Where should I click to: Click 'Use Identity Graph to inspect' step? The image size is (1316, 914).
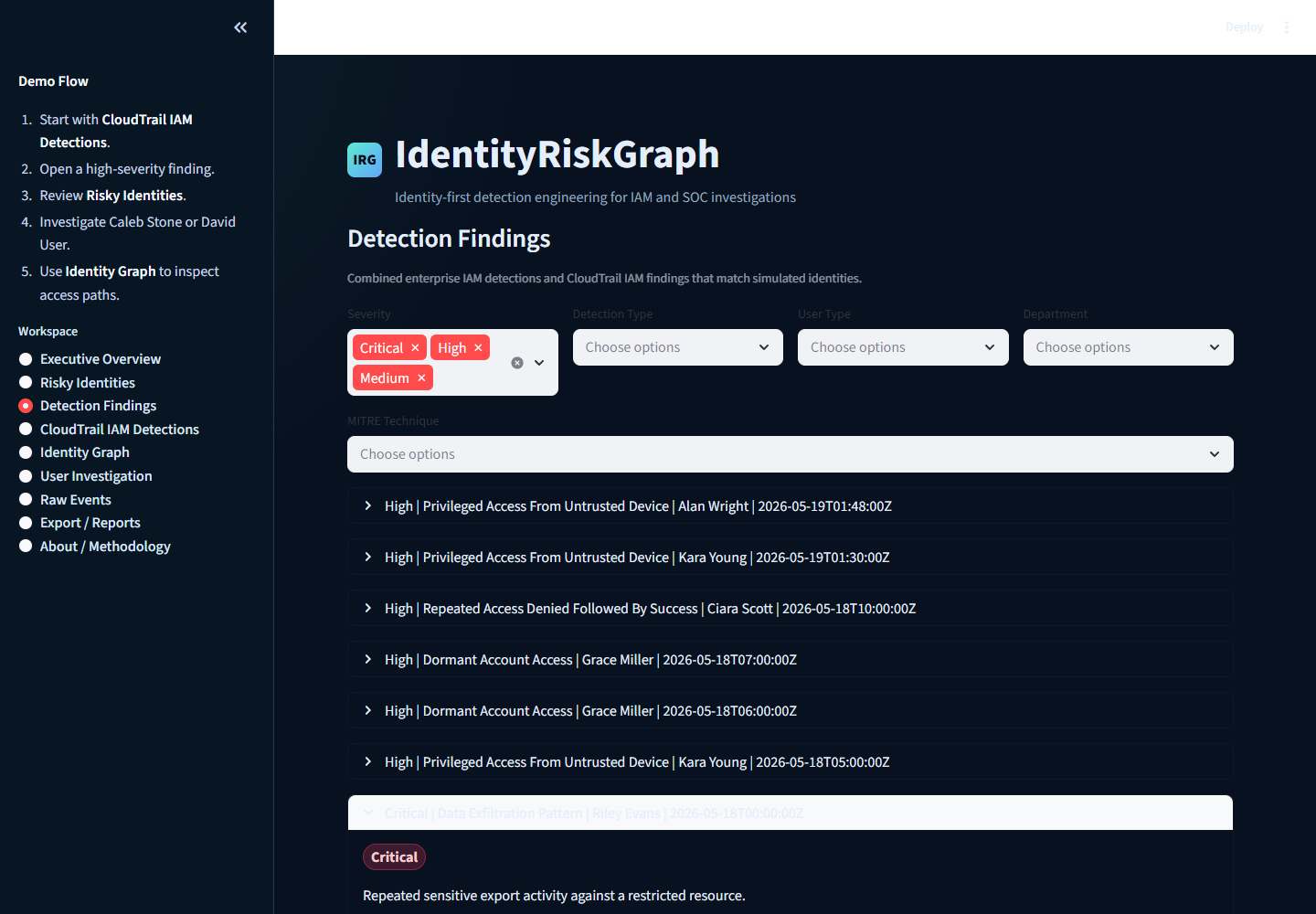[129, 283]
